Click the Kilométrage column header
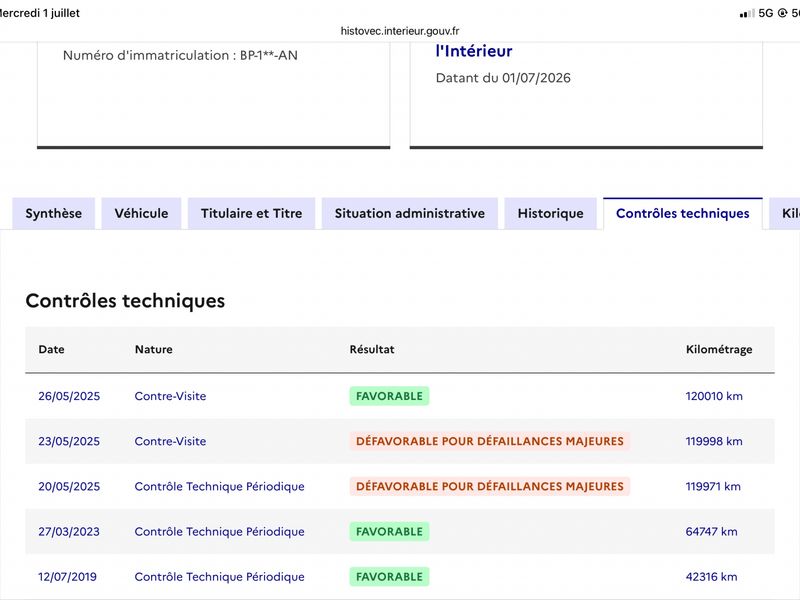 pyautogui.click(x=719, y=349)
